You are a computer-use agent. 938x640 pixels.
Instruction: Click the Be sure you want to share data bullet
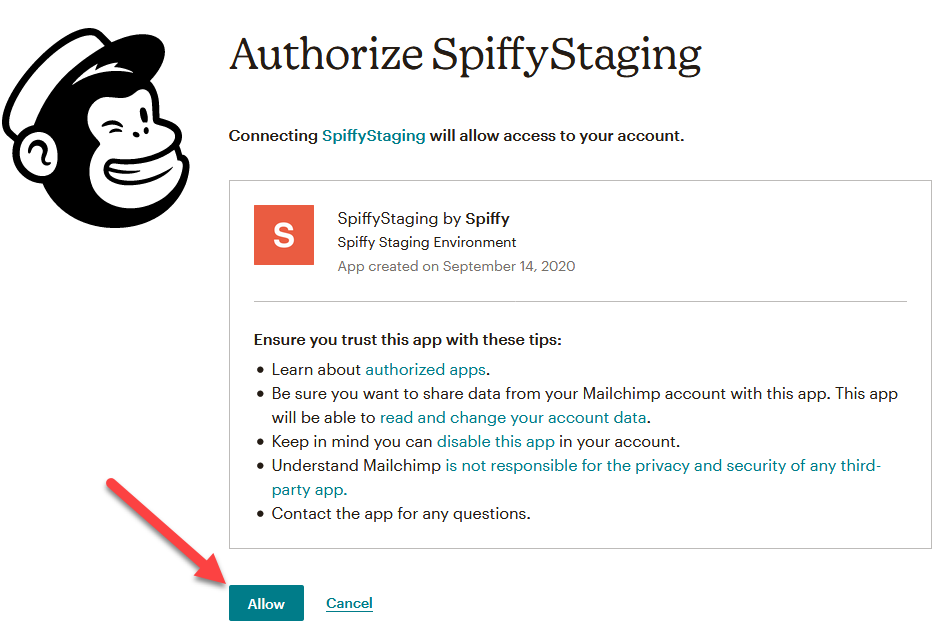coord(584,406)
